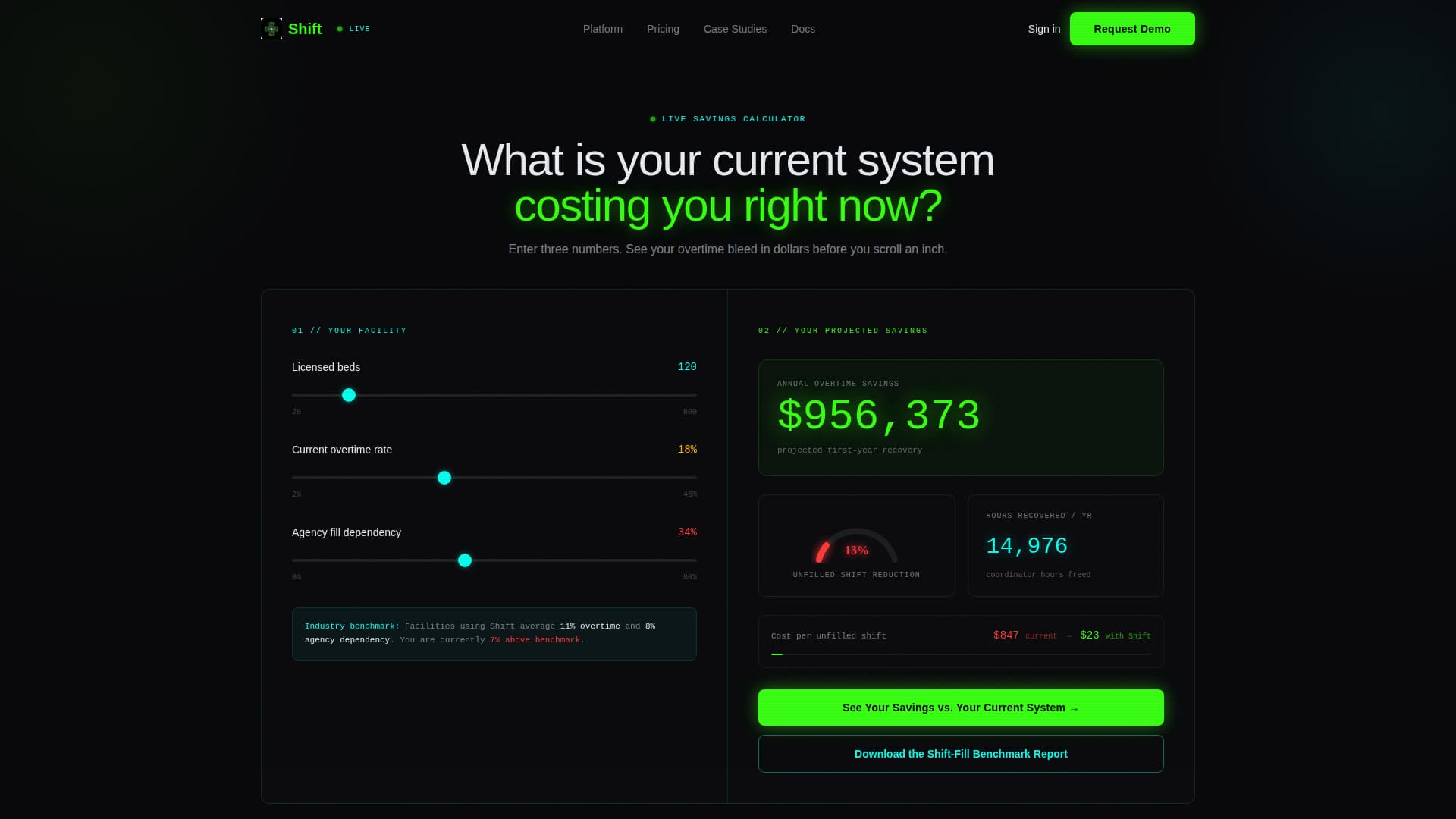Click the Shift logo icon
Viewport: 1456px width, 819px height.
point(271,29)
